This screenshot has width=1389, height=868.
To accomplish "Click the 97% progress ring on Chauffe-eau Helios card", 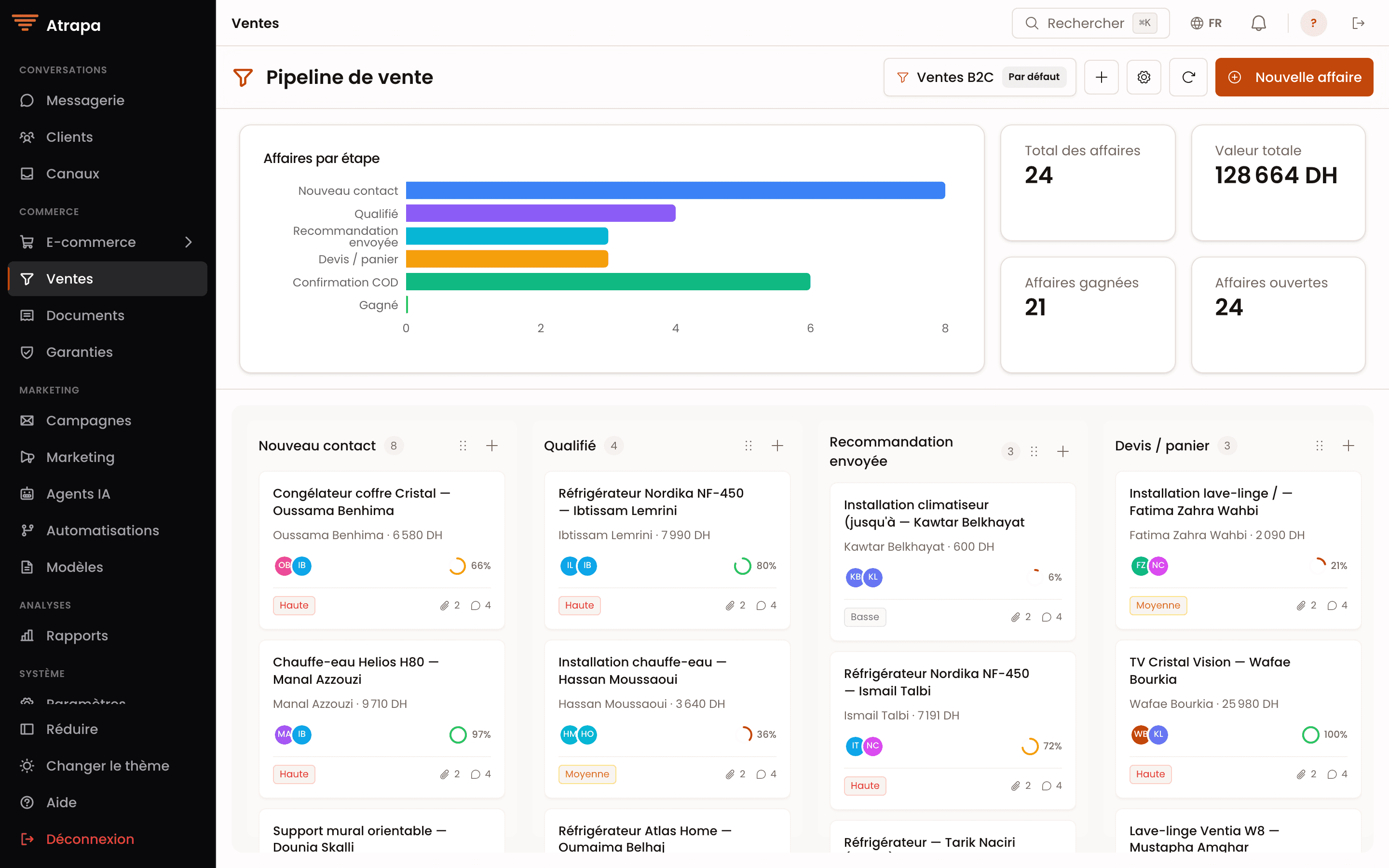I will click(x=457, y=735).
